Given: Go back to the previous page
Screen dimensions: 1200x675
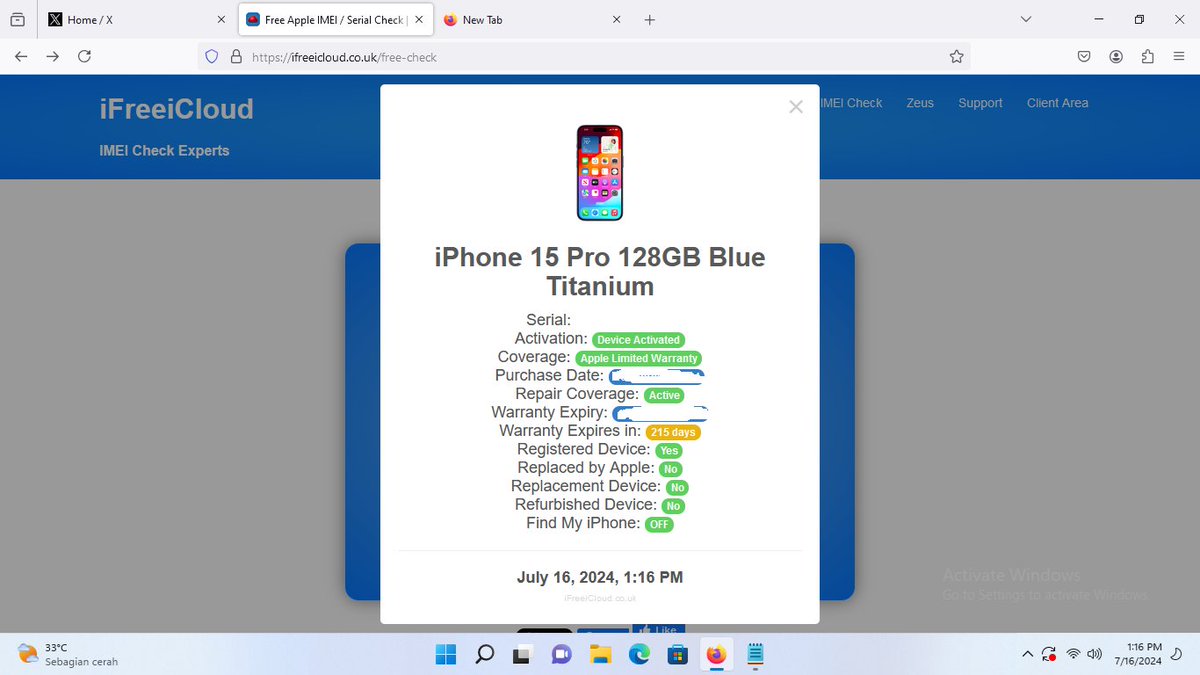Looking at the screenshot, I should coord(21,57).
